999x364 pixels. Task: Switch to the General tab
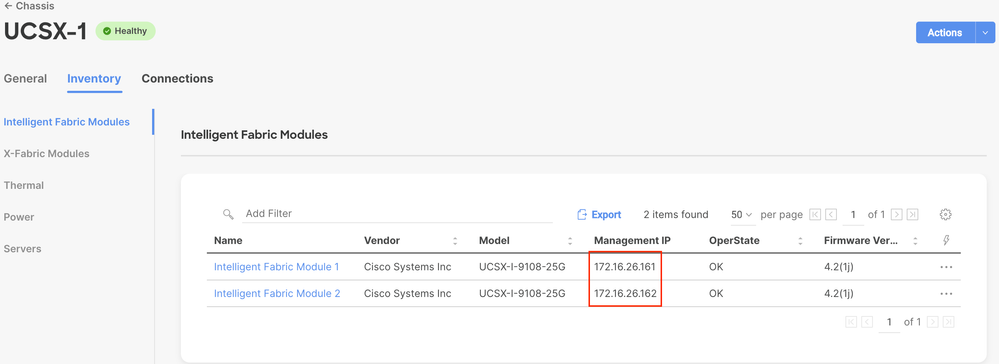click(25, 78)
